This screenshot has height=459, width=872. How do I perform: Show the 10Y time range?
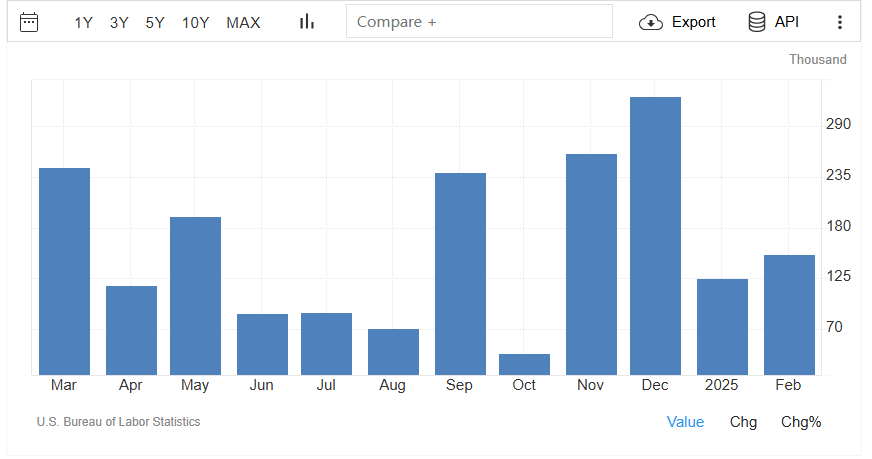[x=195, y=22]
